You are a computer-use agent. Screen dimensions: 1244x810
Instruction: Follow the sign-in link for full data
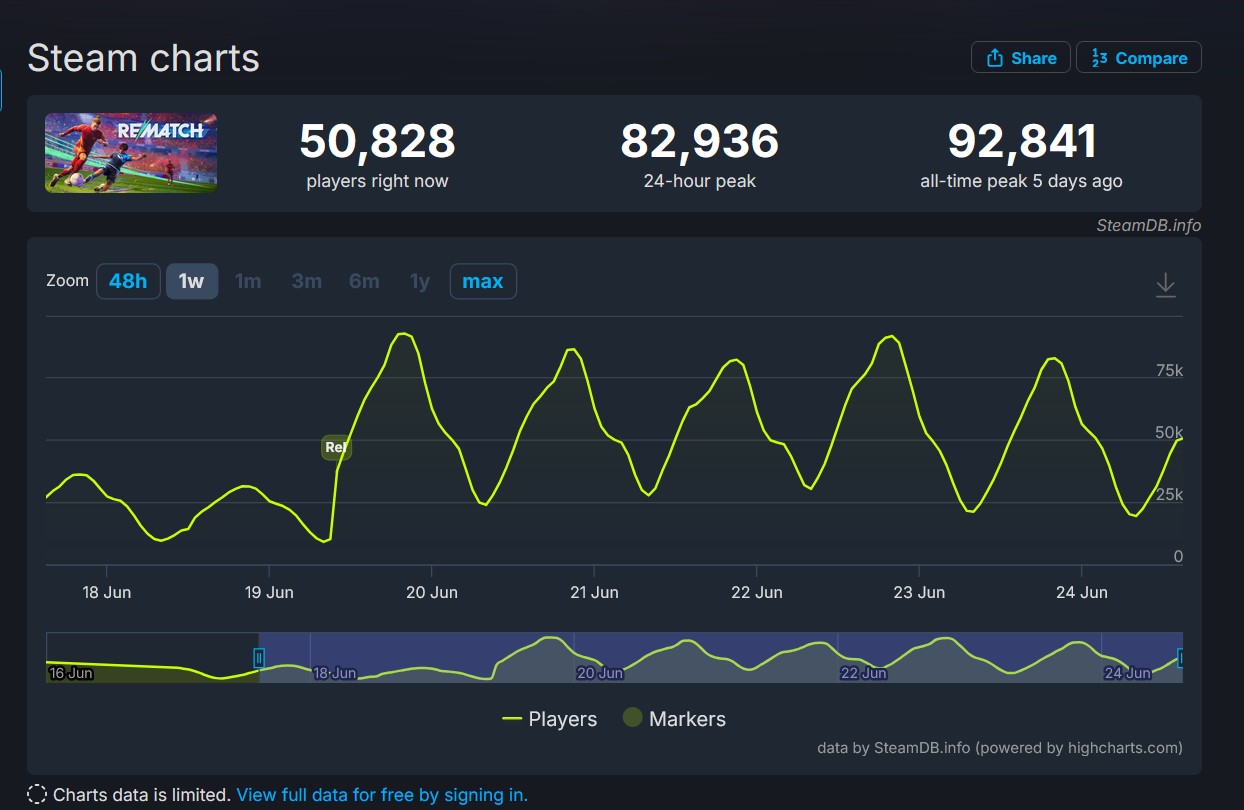pos(382,795)
